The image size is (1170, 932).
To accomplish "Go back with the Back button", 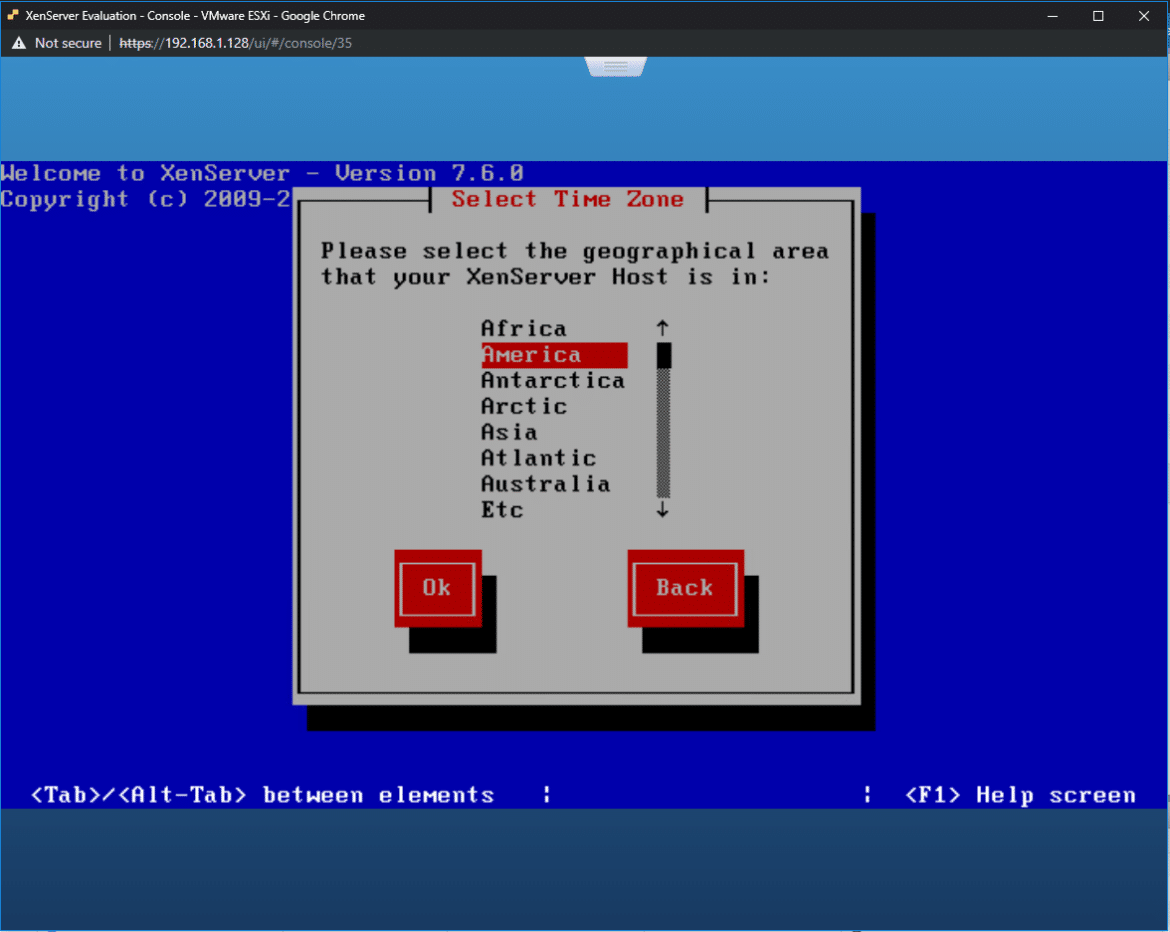I will (x=685, y=588).
